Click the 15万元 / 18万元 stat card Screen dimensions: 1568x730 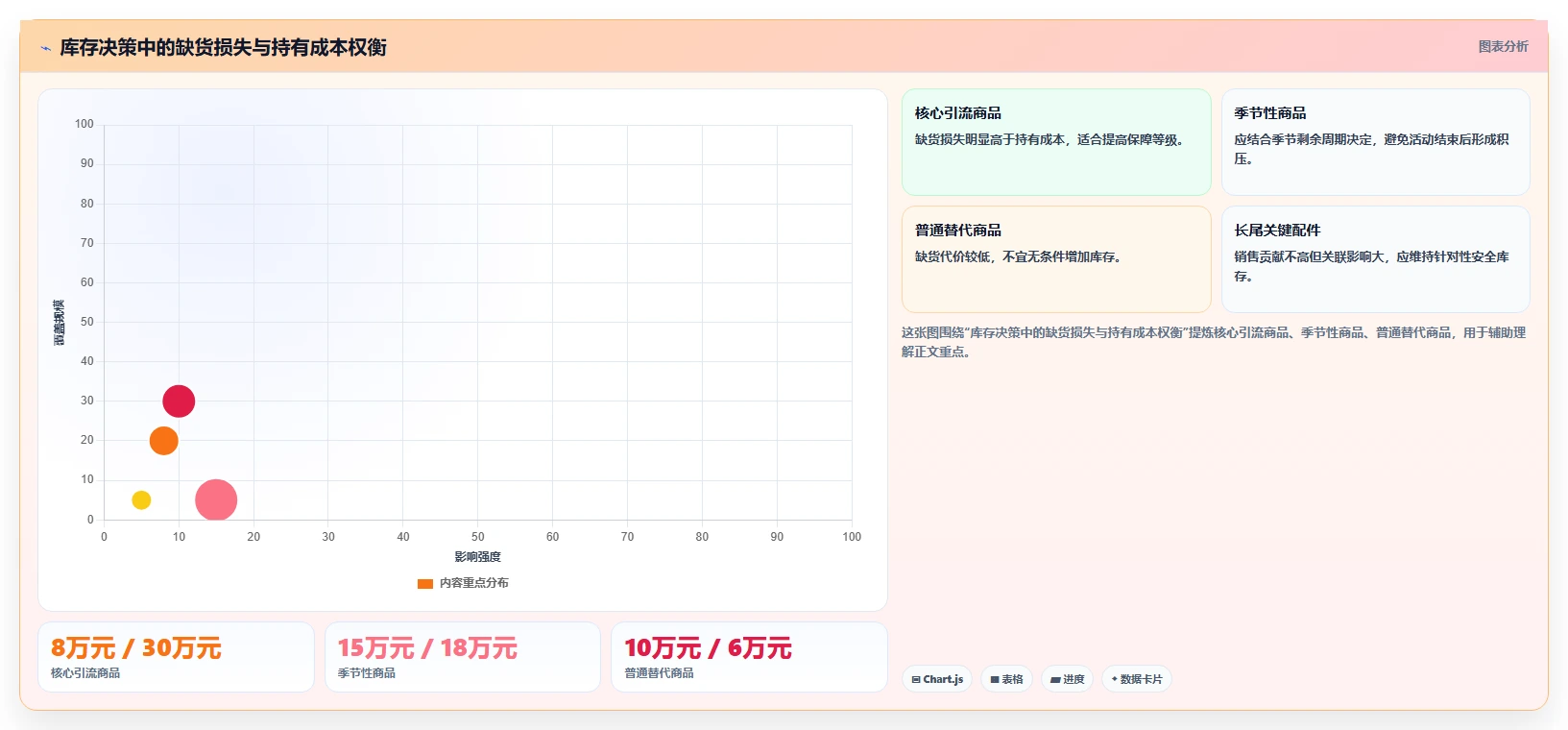[x=463, y=657]
